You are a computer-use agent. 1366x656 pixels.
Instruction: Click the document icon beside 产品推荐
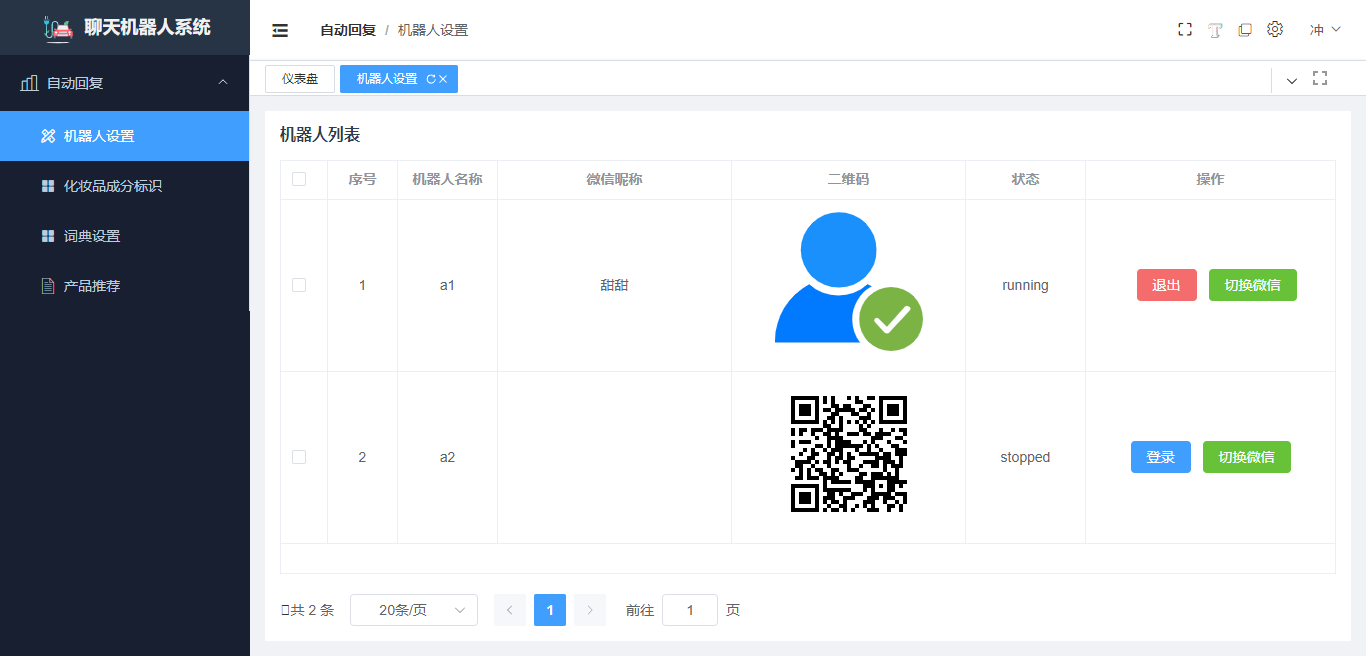[48, 286]
